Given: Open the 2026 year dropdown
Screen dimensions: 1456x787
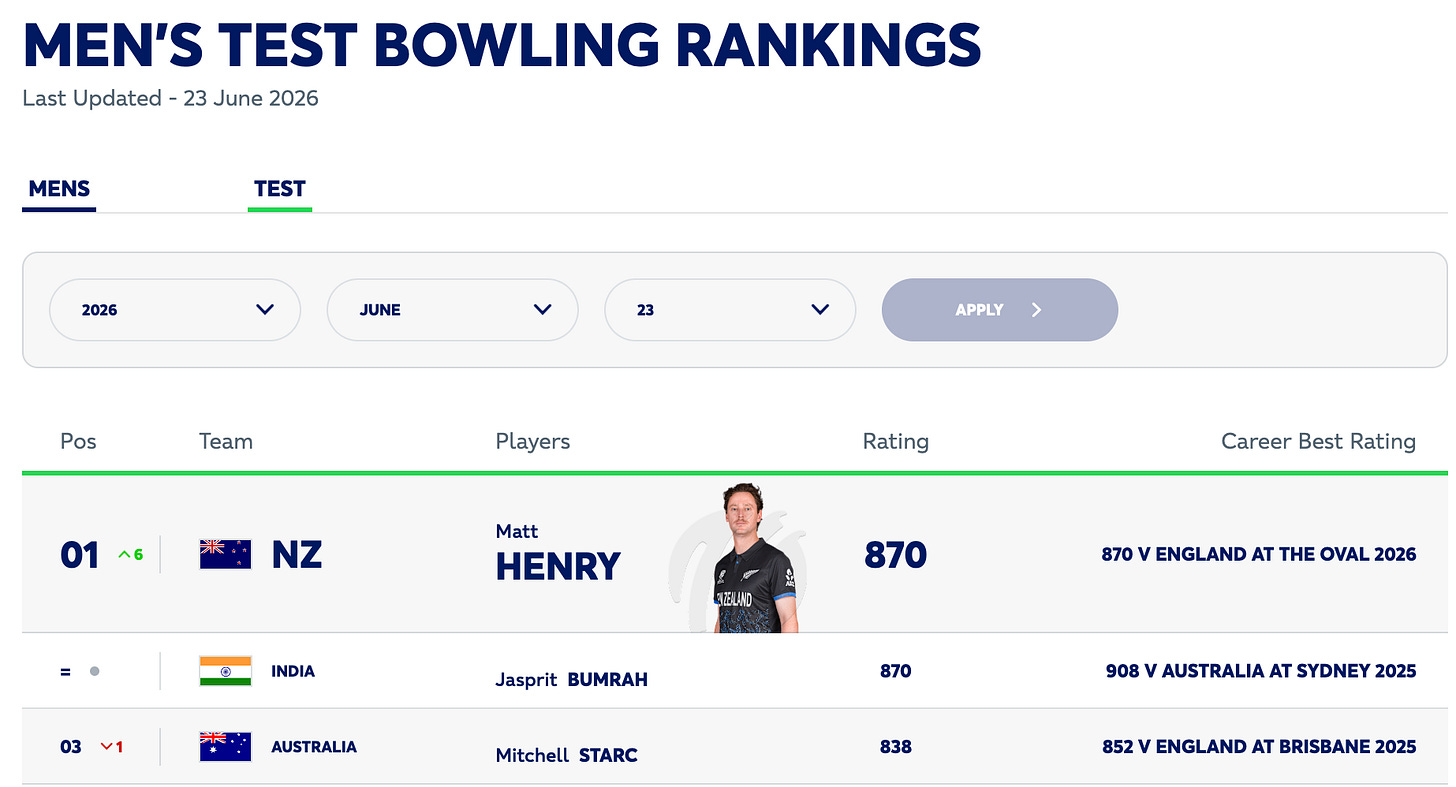Looking at the screenshot, I should pyautogui.click(x=175, y=310).
